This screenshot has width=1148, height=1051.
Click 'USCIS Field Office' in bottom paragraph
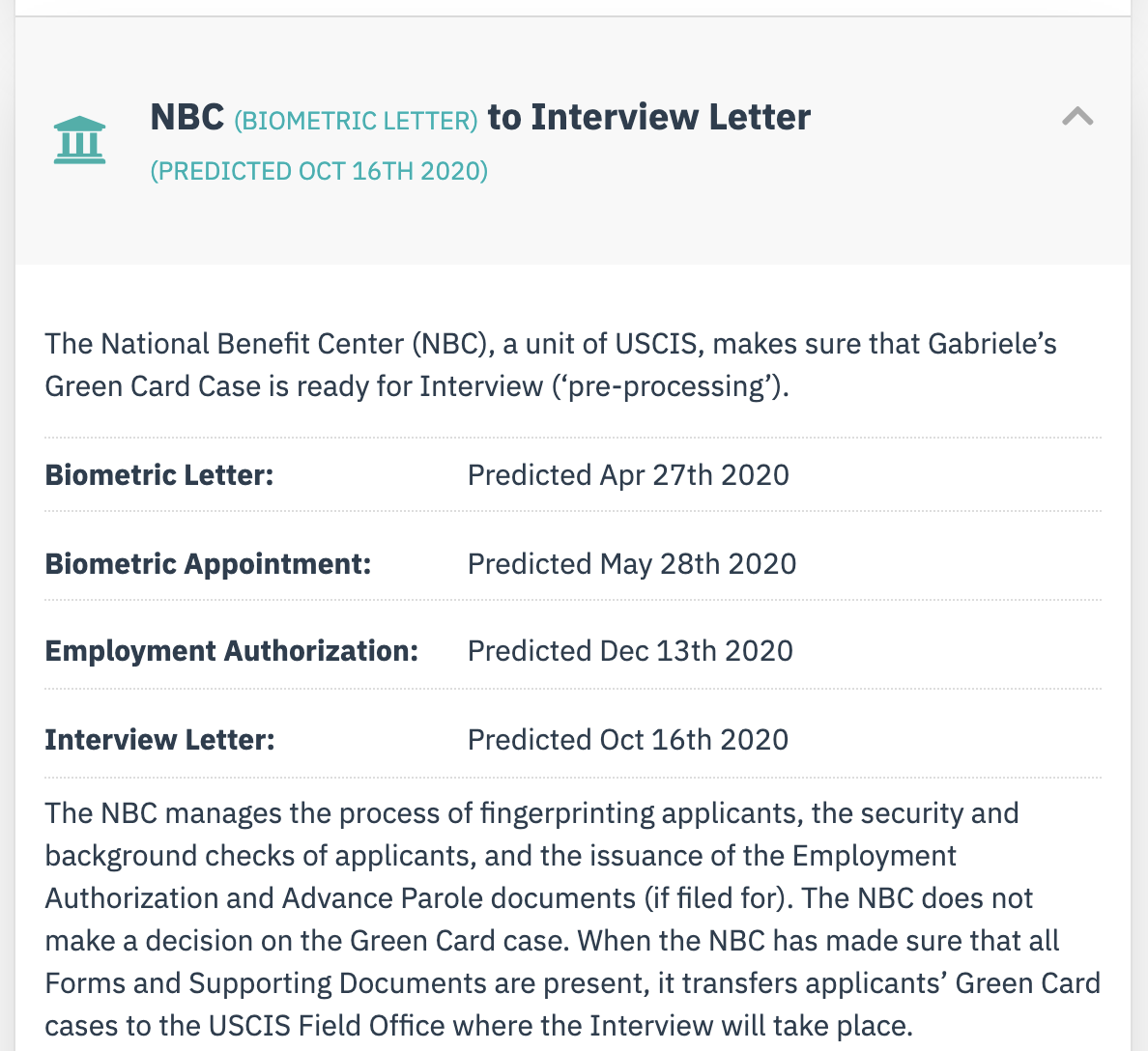pyautogui.click(x=327, y=1025)
